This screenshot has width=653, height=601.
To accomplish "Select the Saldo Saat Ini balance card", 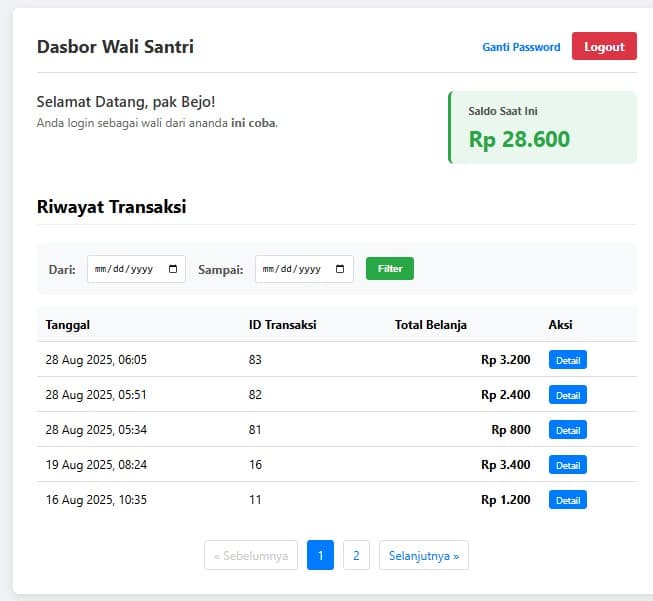I will (x=542, y=127).
